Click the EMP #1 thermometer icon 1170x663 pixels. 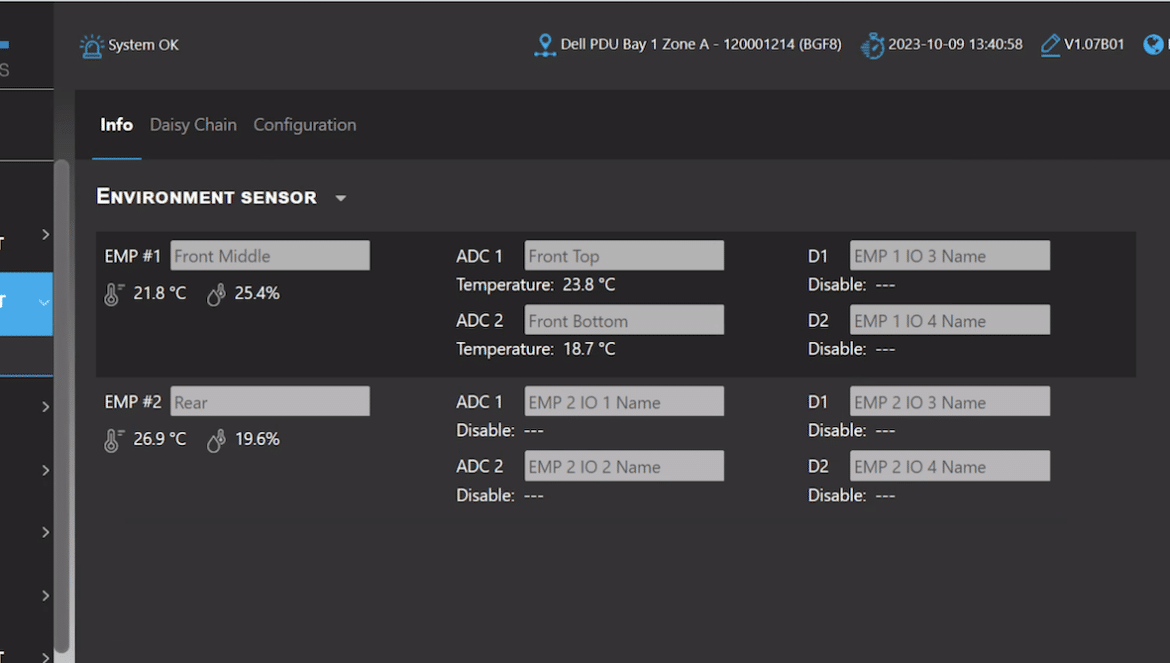(113, 294)
